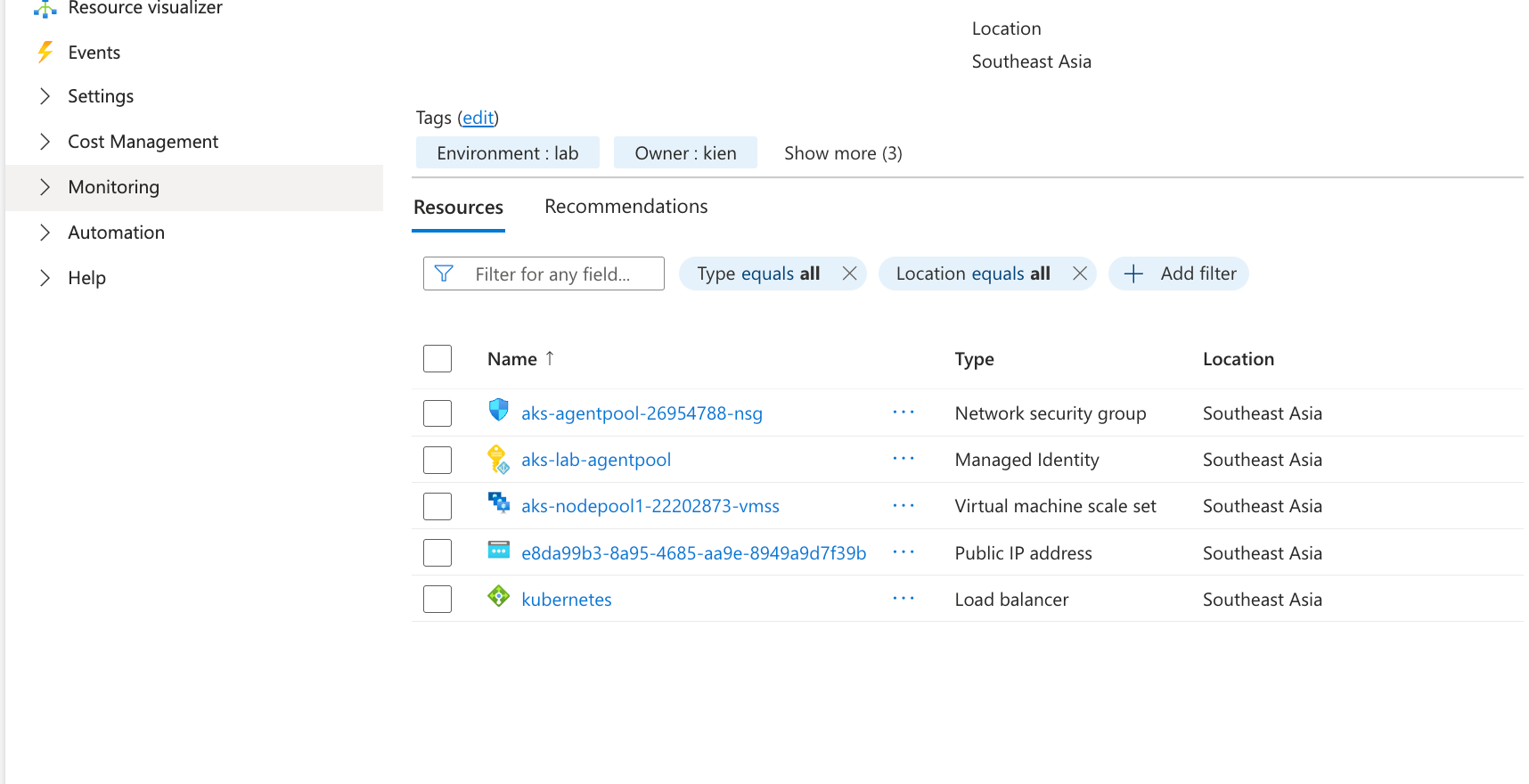
Task: Tick the select-all checkbox in the header
Action: pos(437,359)
